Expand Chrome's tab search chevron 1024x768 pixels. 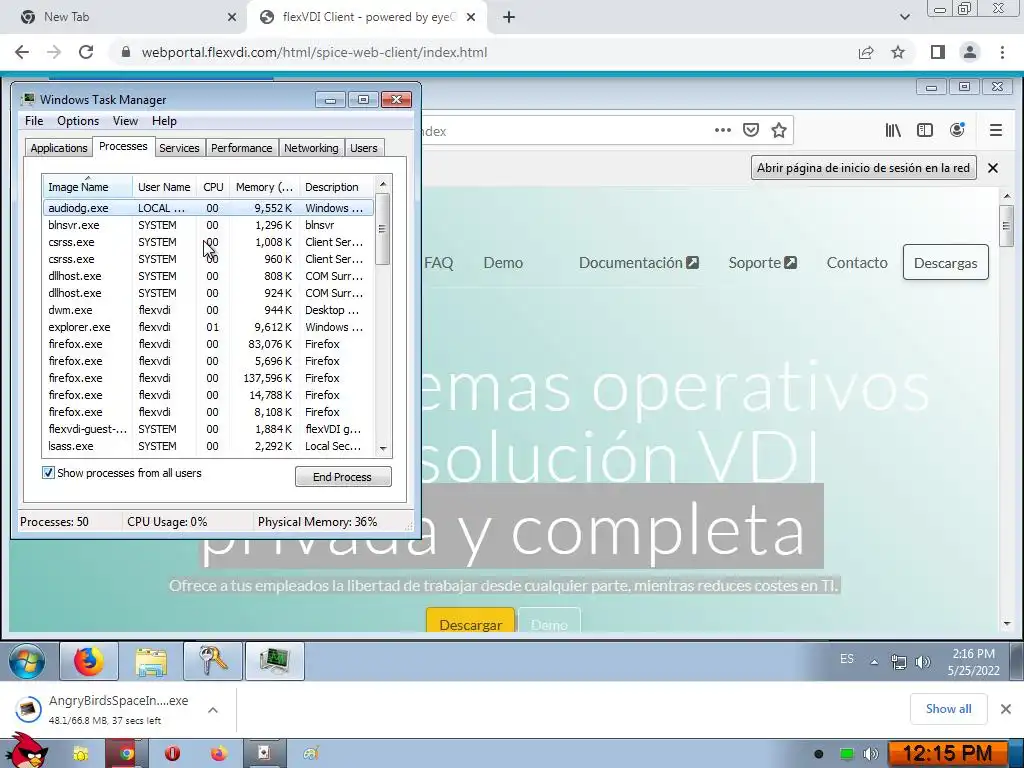[x=904, y=17]
